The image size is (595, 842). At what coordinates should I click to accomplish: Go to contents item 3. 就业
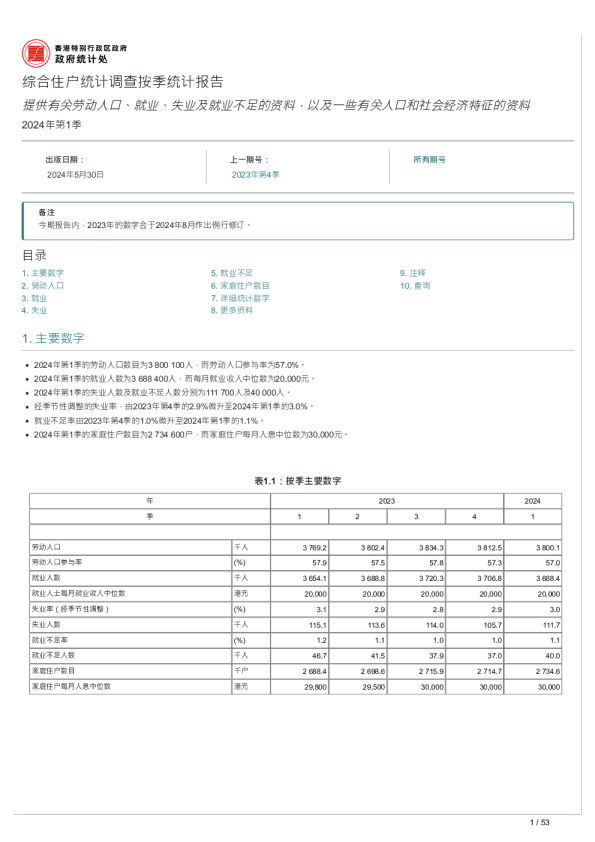coord(34,298)
